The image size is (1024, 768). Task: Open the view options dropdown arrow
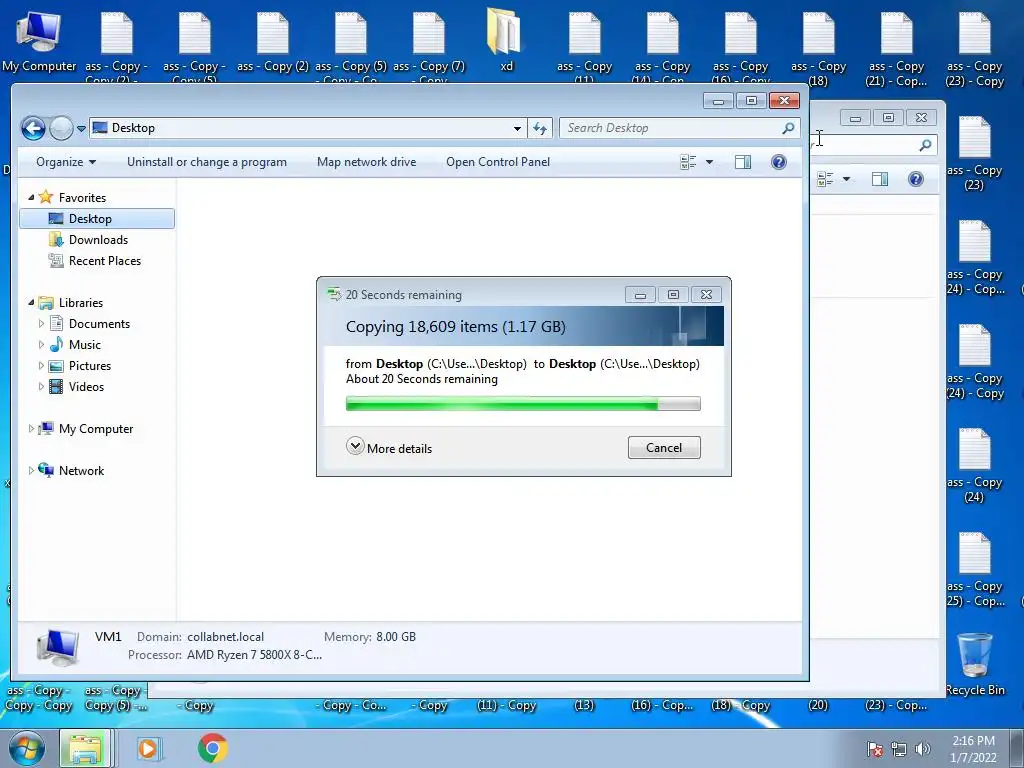pyautogui.click(x=709, y=162)
